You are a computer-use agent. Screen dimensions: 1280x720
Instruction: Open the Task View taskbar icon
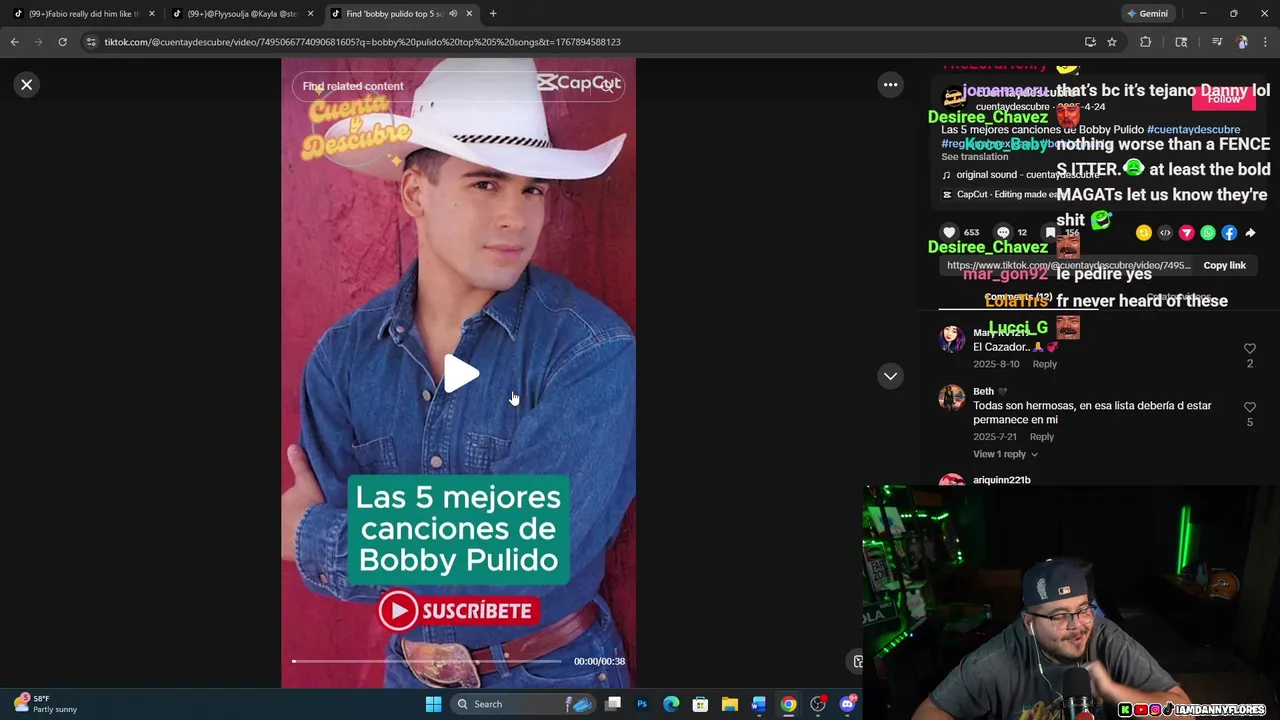[613, 704]
